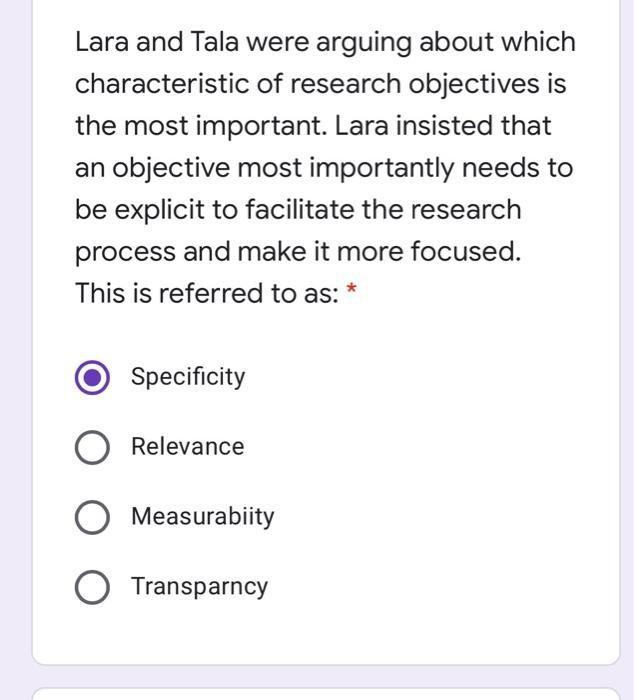635x700 pixels.
Task: Select the Specificity radio button
Action: pos(92,378)
